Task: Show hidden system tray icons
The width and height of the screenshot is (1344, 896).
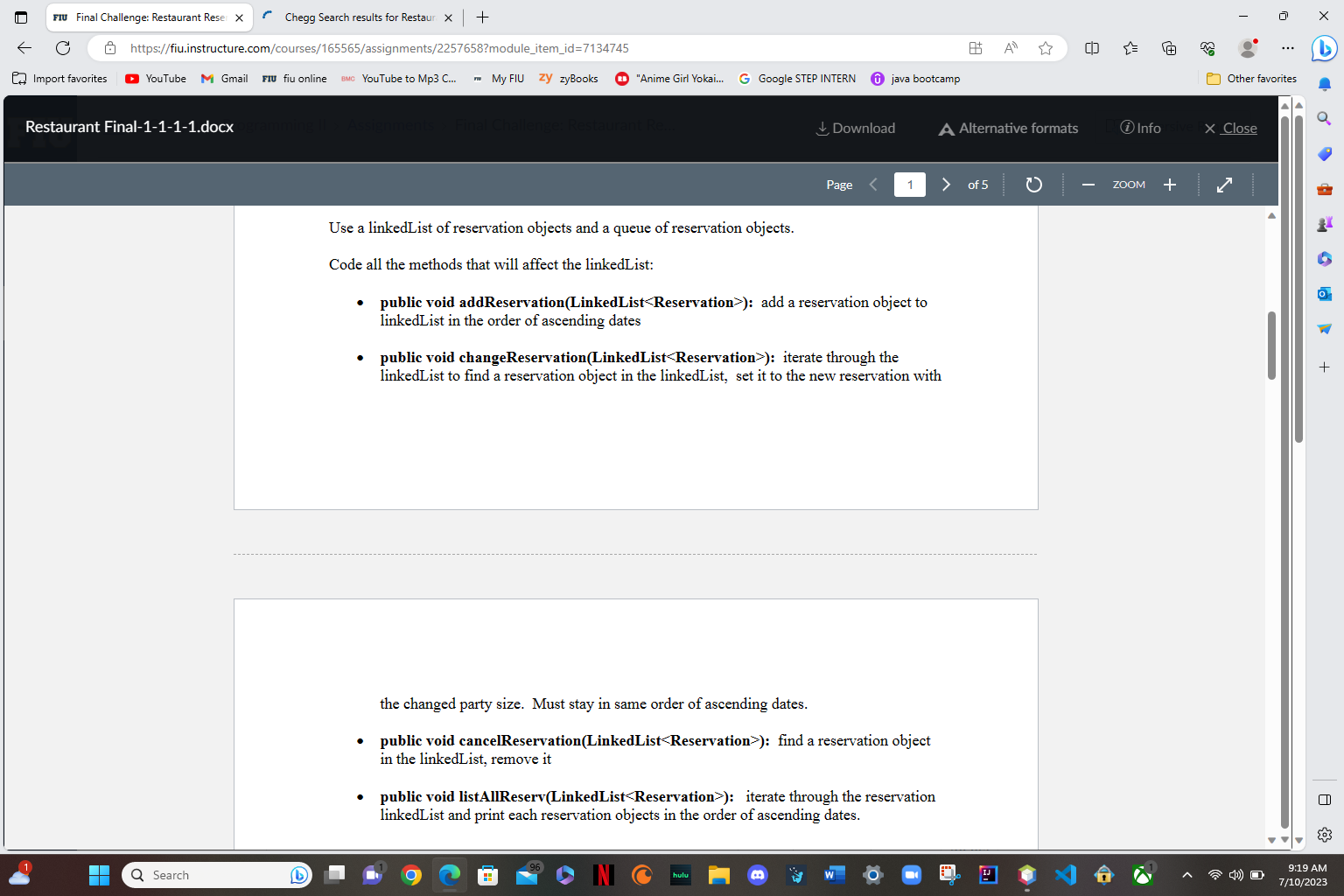Action: (x=1186, y=875)
